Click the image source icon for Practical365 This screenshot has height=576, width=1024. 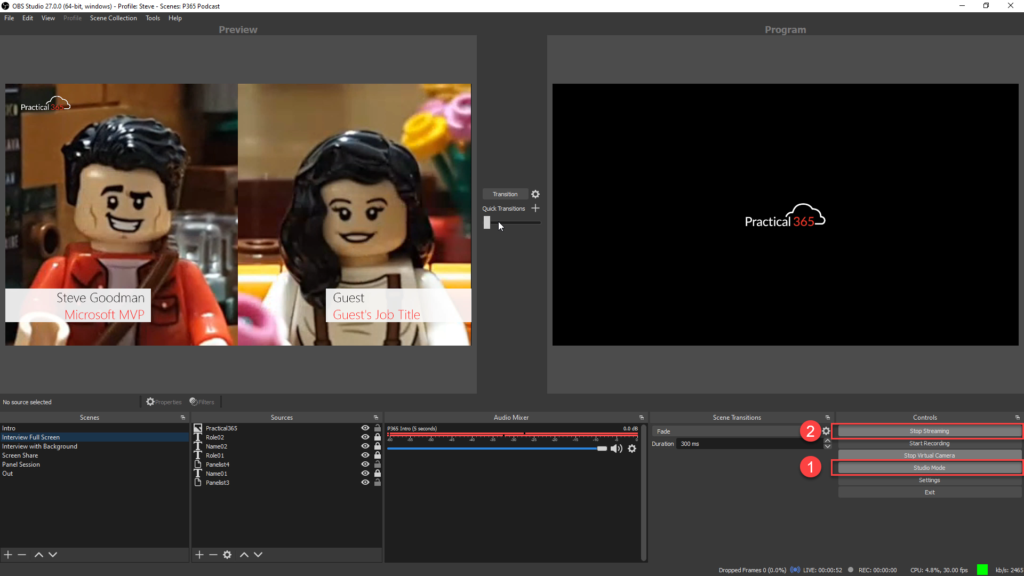point(198,428)
